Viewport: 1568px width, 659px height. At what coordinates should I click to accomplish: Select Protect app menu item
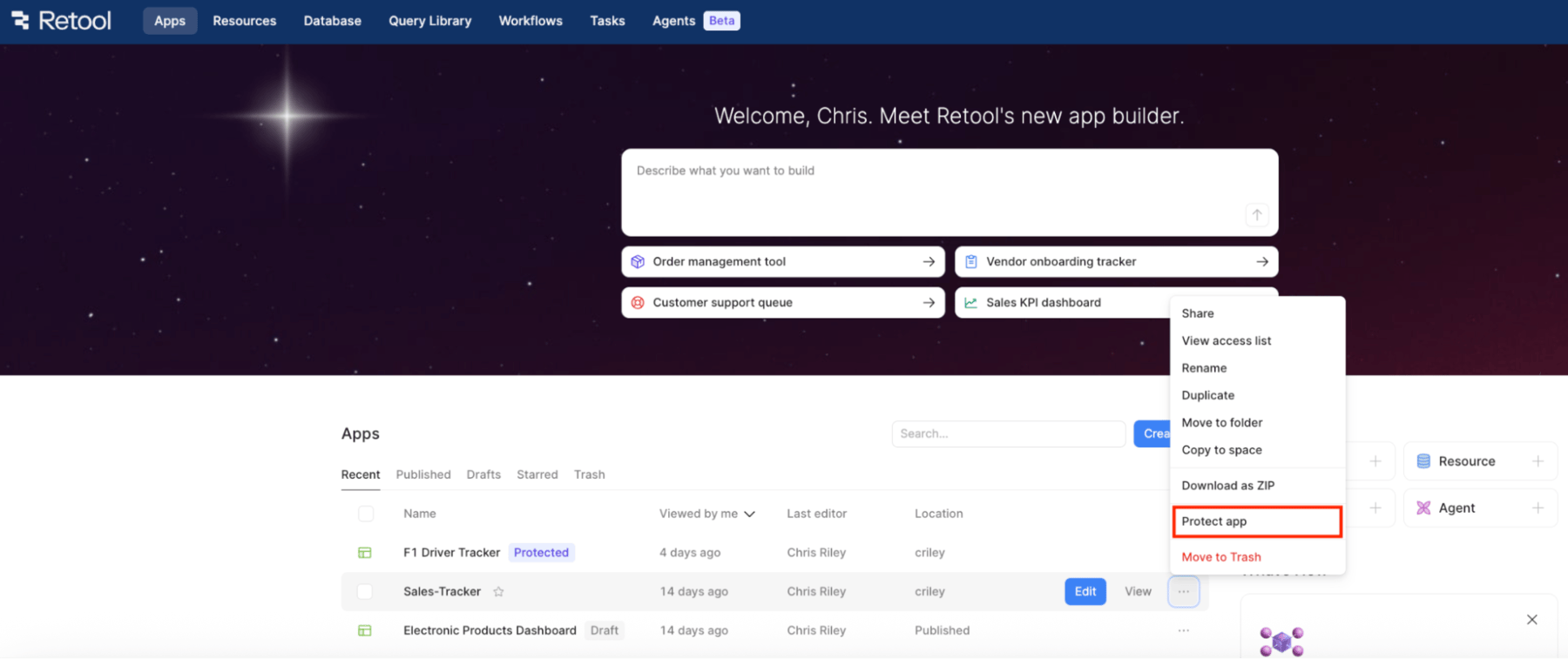(1258, 521)
